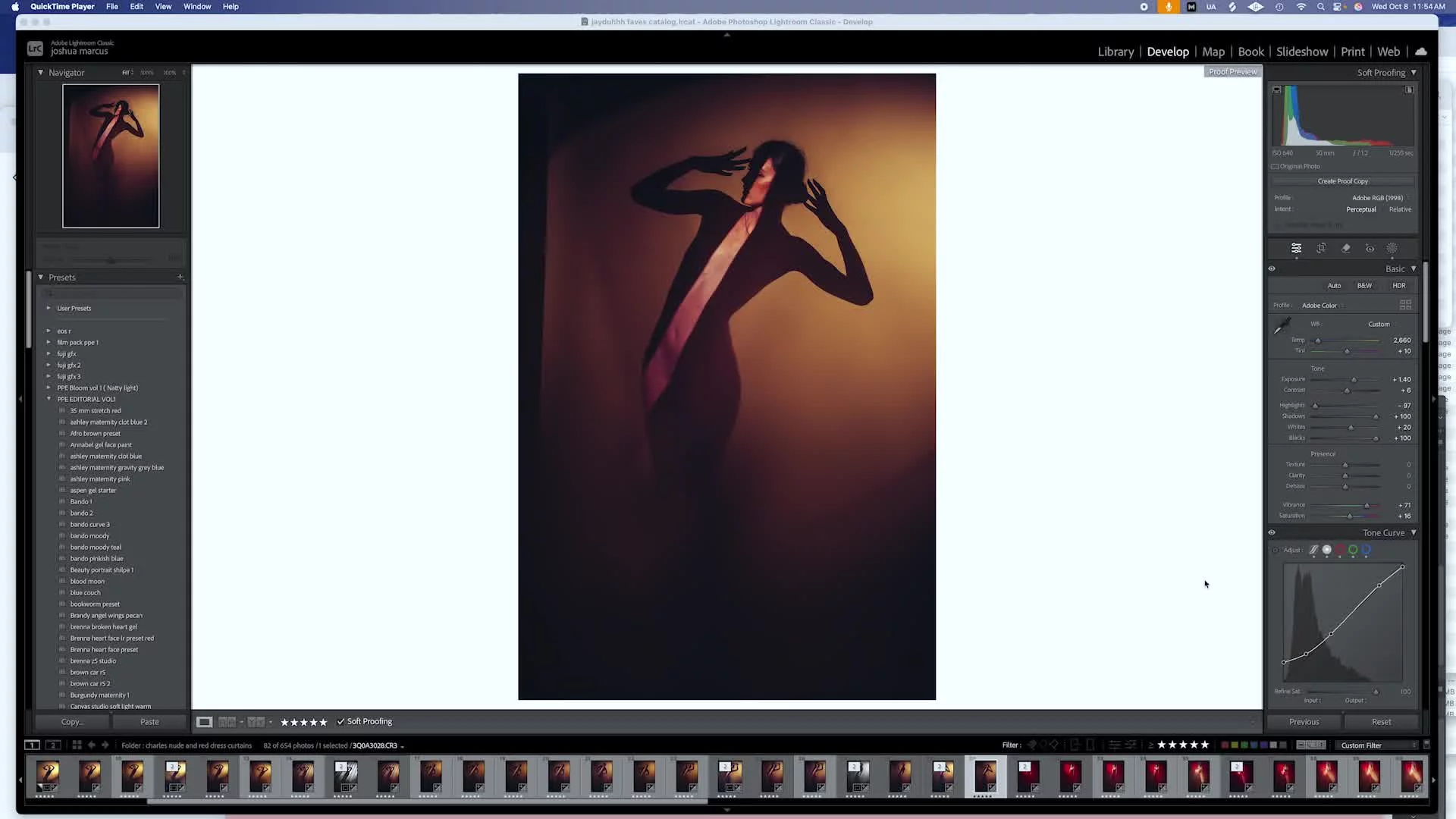Open the Custom Filter dropdown
This screenshot has width=1456, height=819.
point(1377,745)
